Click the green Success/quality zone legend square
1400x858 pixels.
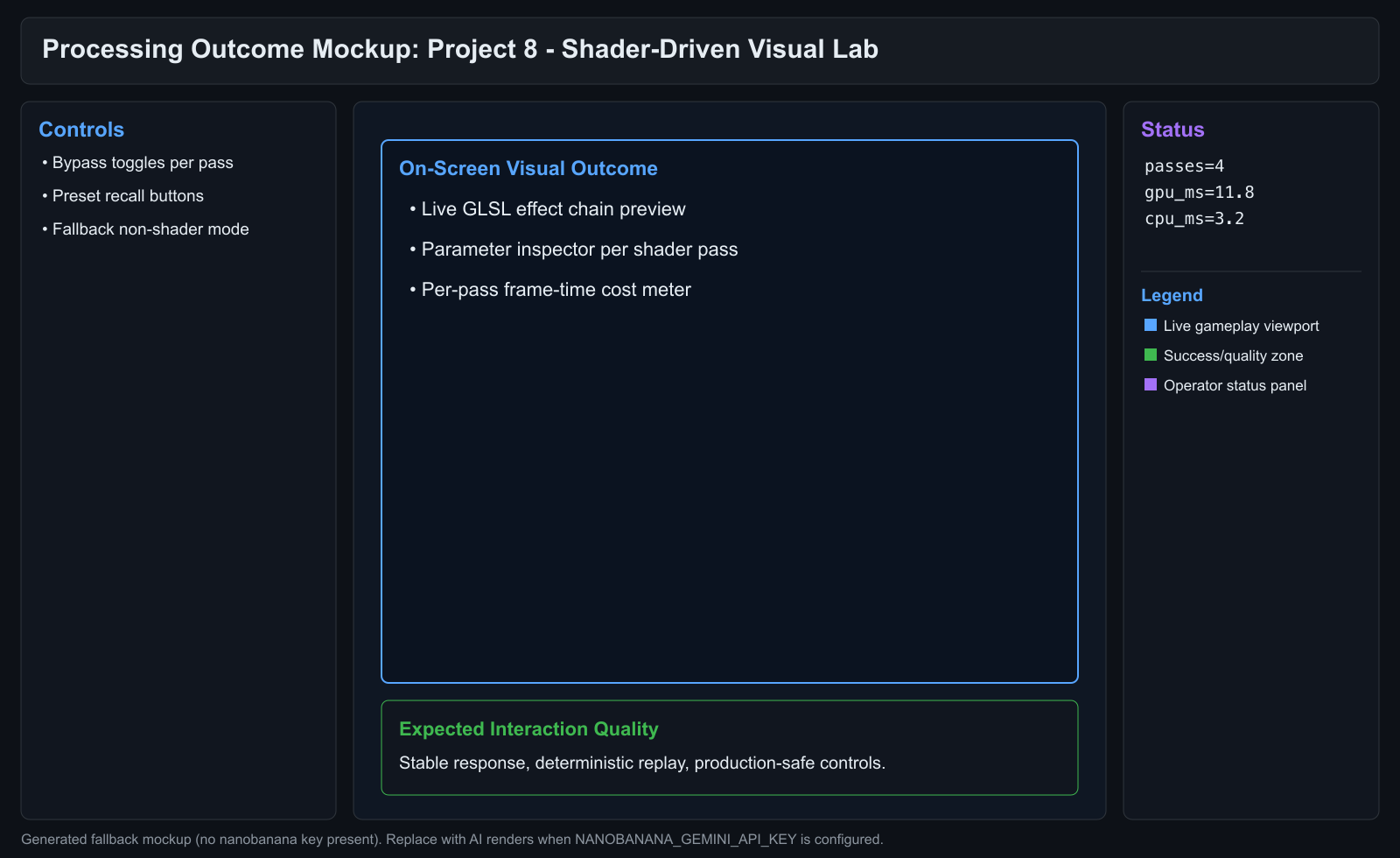point(1149,355)
